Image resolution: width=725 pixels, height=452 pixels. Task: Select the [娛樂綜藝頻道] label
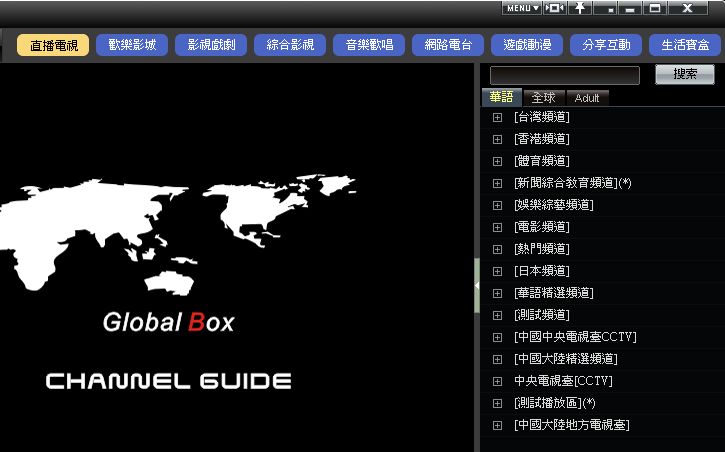tap(553, 205)
